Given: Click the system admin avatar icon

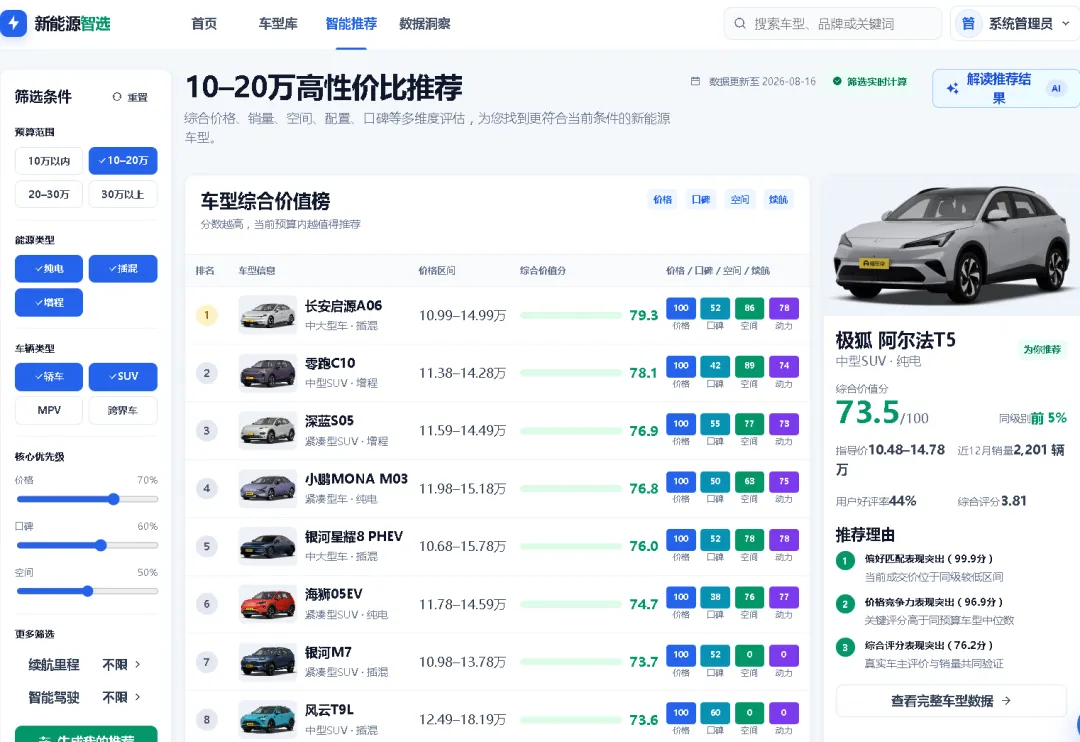Looking at the screenshot, I should [x=968, y=23].
